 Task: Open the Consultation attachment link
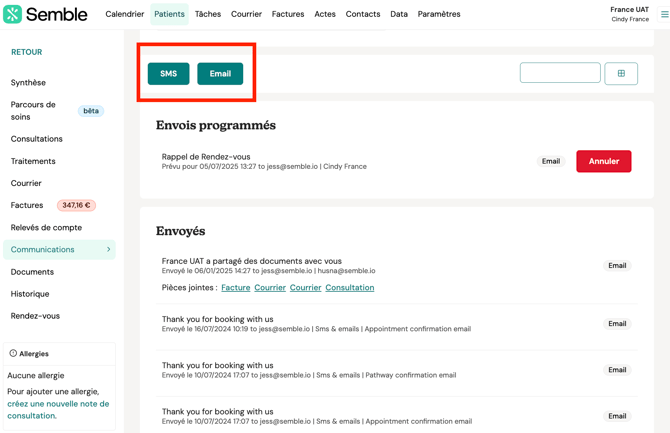349,288
